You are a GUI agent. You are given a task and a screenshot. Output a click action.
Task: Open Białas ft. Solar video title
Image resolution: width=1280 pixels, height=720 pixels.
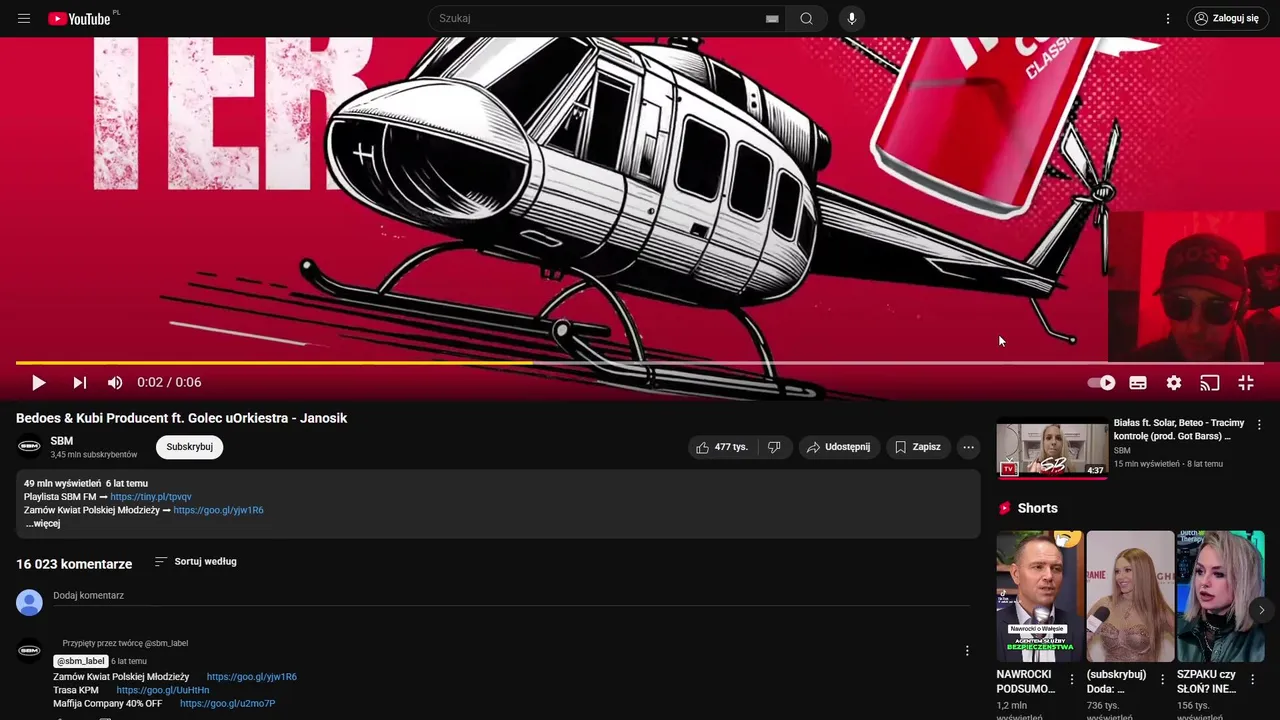pyautogui.click(x=1179, y=430)
